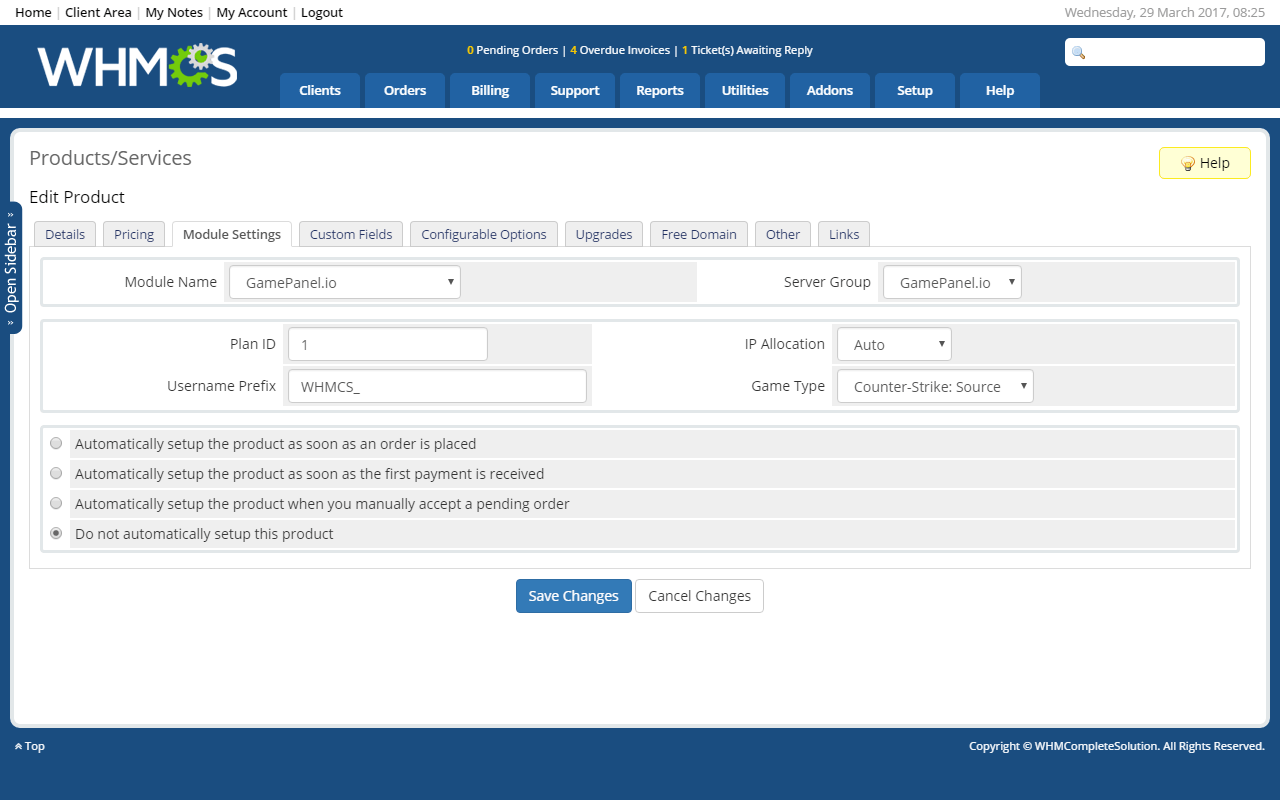The width and height of the screenshot is (1280, 800).
Task: Click the Help lightbulb button
Action: [1204, 163]
